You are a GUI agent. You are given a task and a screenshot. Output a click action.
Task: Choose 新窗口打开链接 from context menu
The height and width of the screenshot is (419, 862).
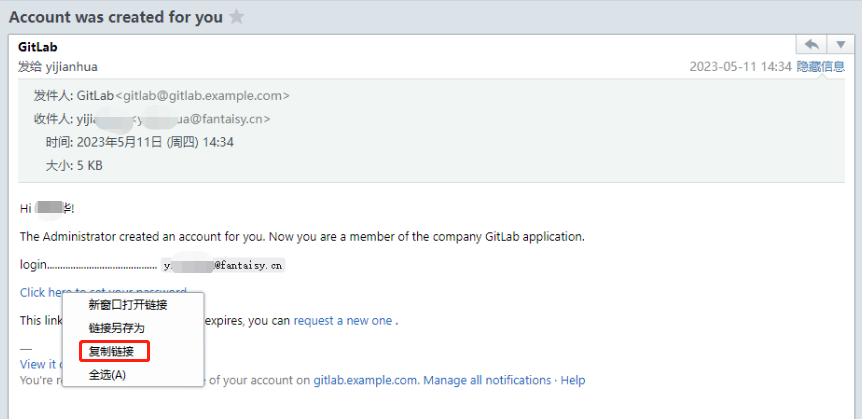(127, 305)
